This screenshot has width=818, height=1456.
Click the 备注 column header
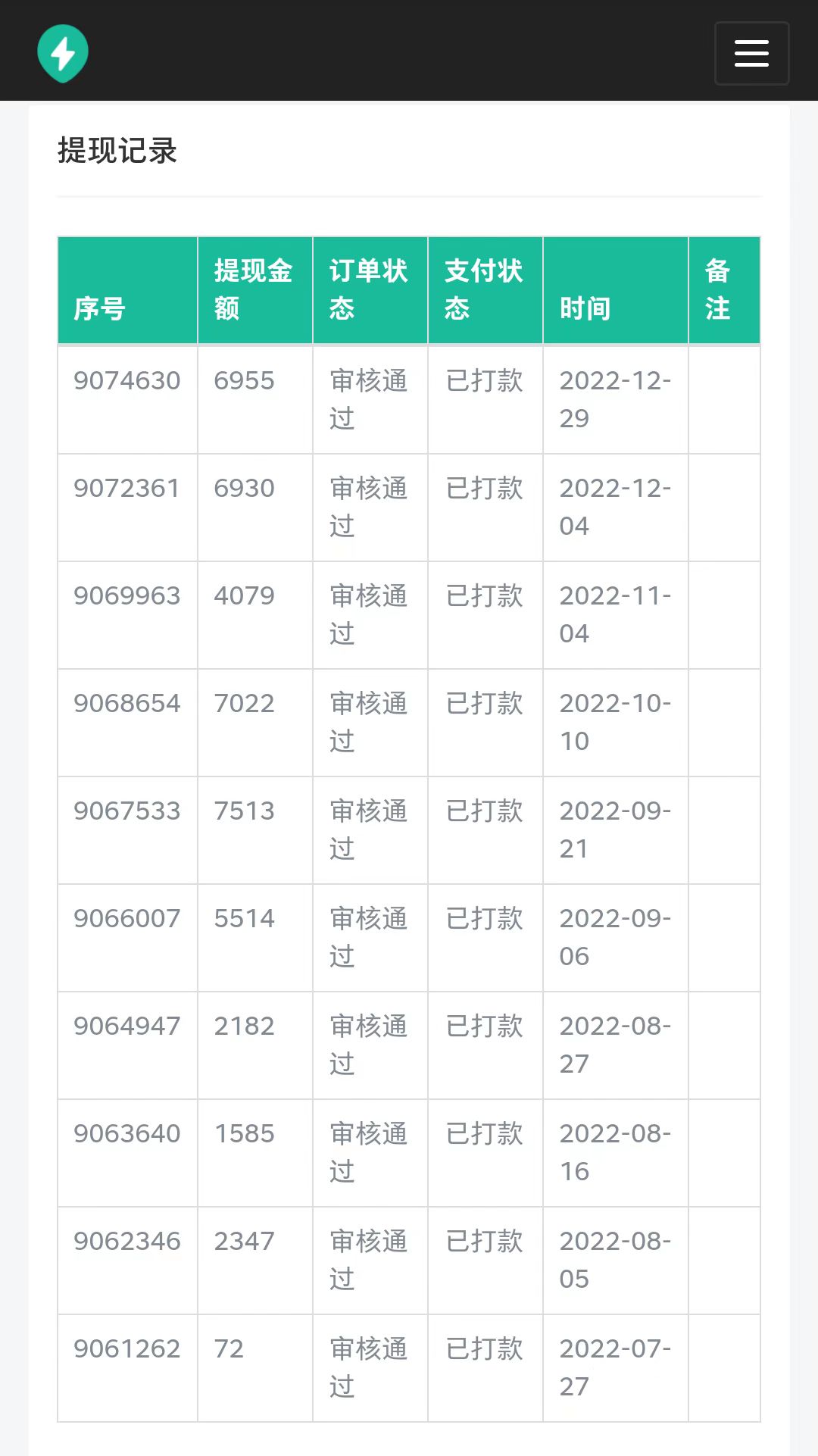point(717,289)
